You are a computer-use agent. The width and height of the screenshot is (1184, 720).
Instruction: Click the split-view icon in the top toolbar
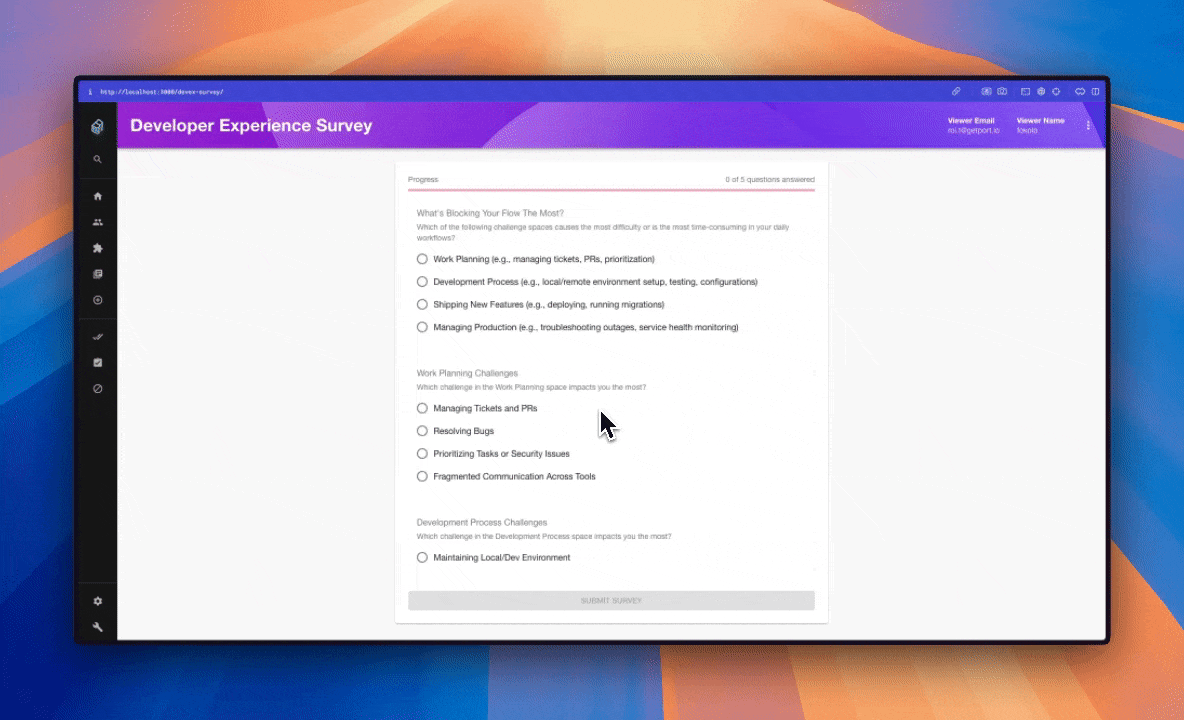[1095, 91]
